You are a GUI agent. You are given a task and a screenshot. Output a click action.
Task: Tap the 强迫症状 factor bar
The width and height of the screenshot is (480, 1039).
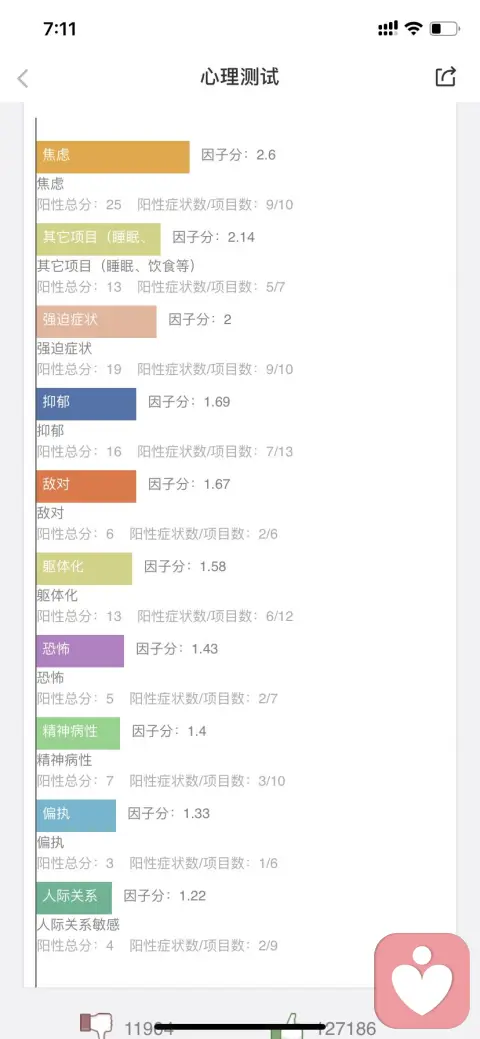coord(96,321)
